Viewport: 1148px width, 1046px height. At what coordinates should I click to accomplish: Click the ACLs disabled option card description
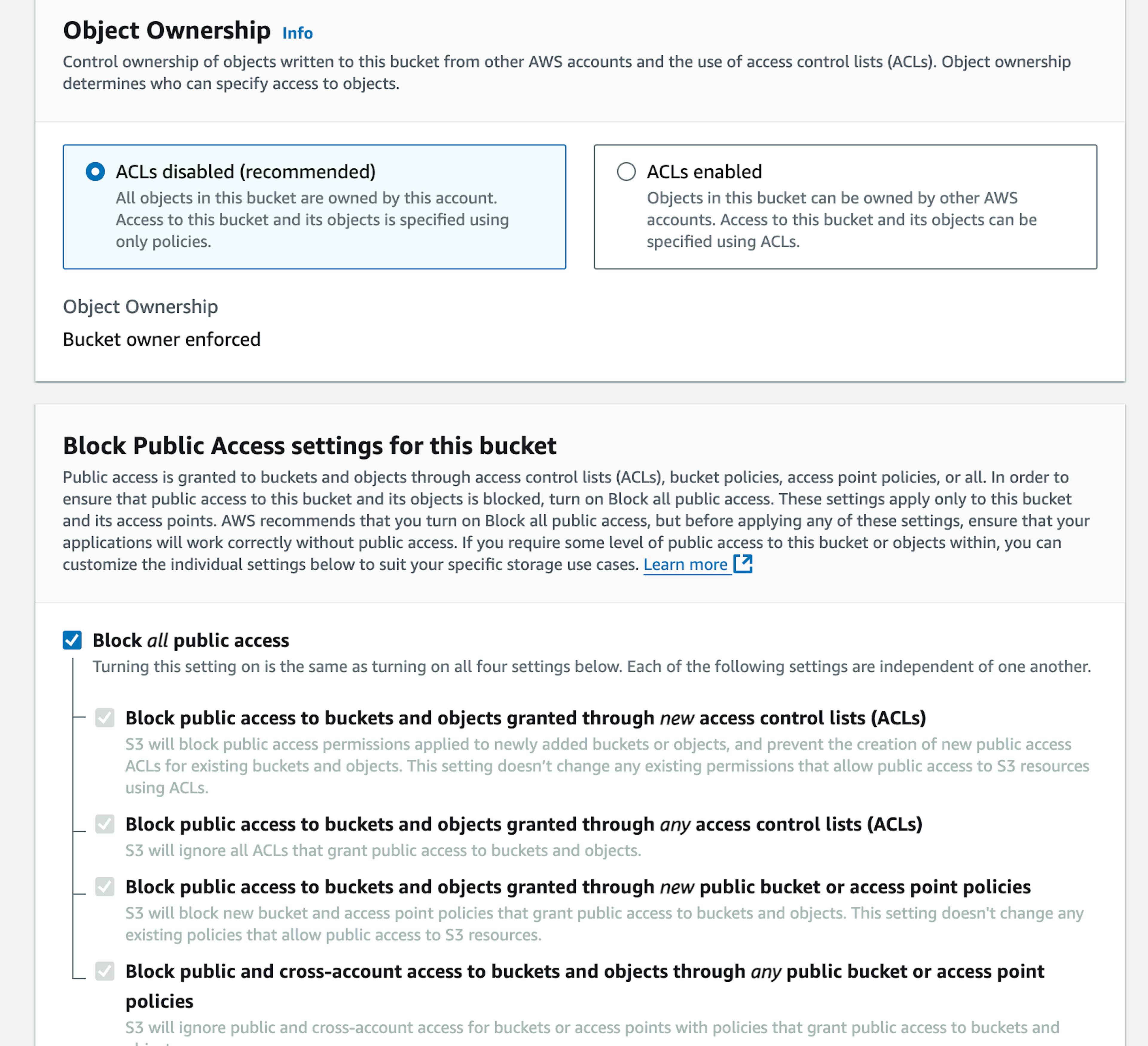[312, 220]
